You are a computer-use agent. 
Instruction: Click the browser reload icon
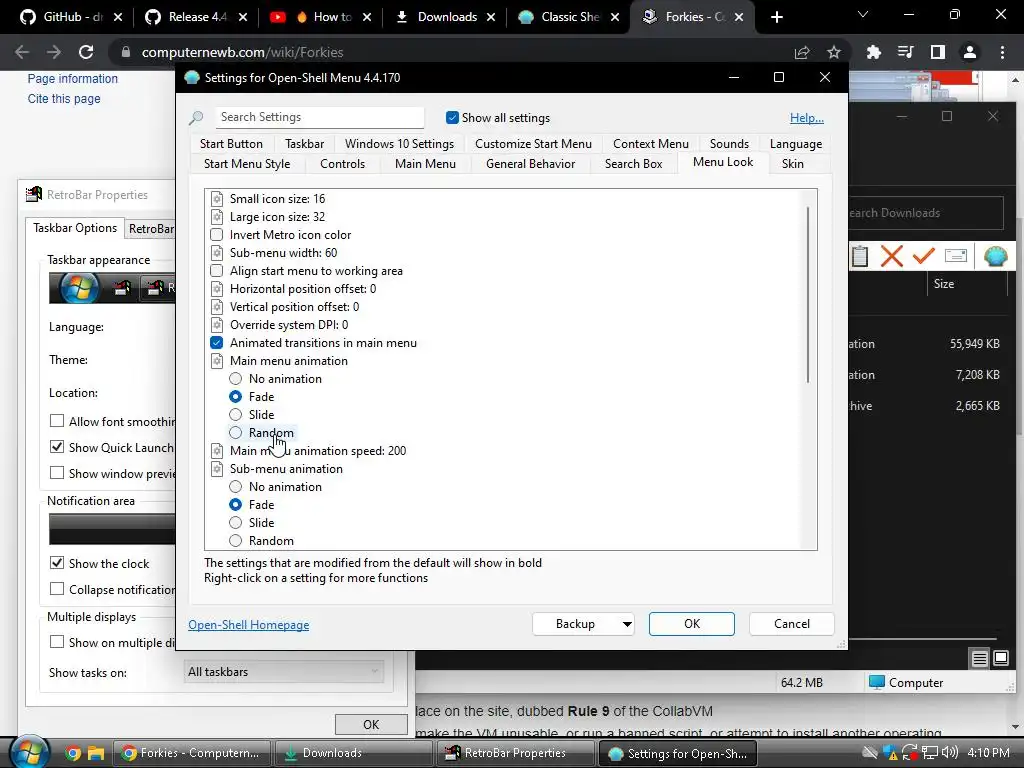click(86, 52)
